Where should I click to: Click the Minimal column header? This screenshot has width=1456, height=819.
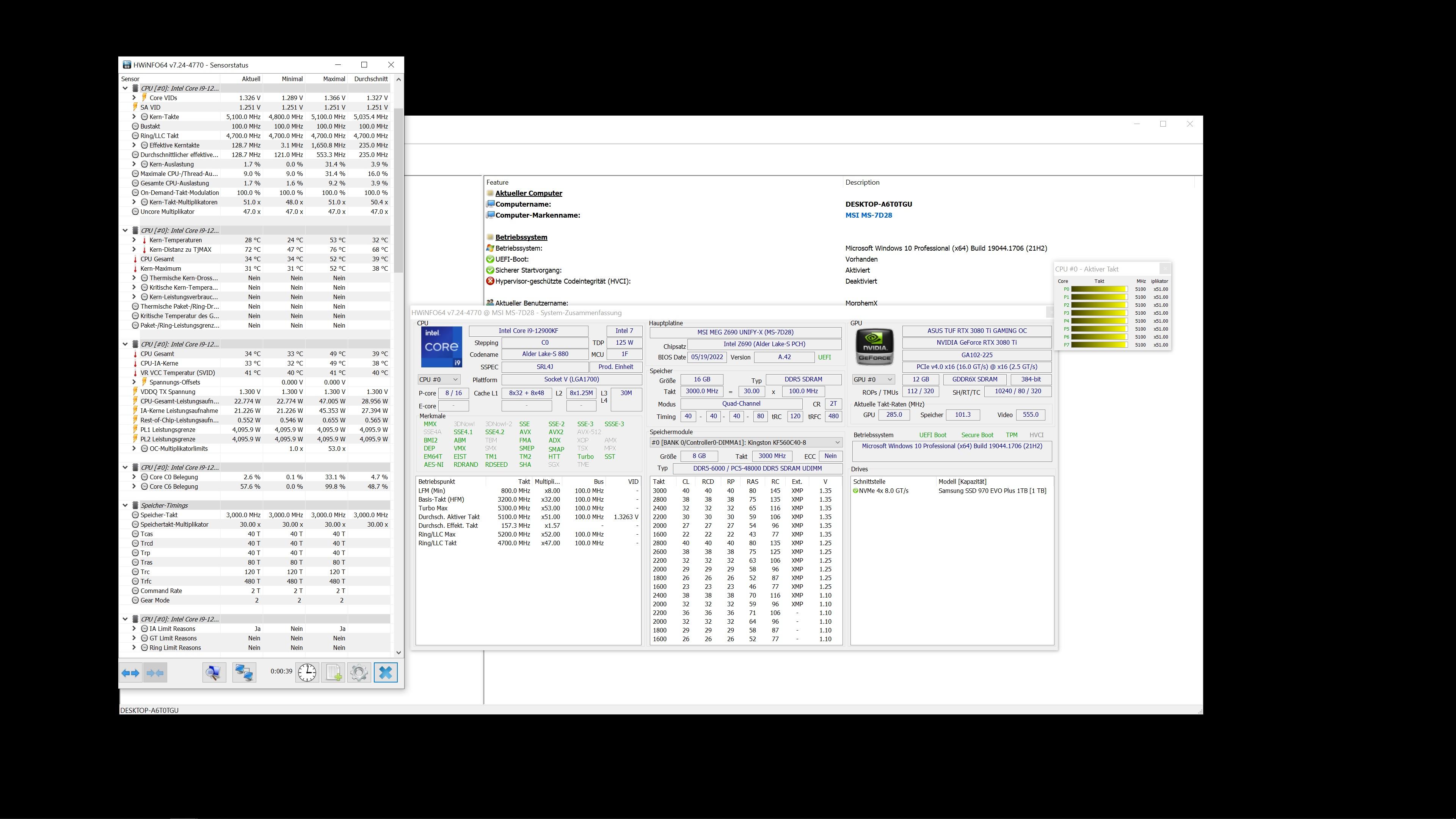284,79
